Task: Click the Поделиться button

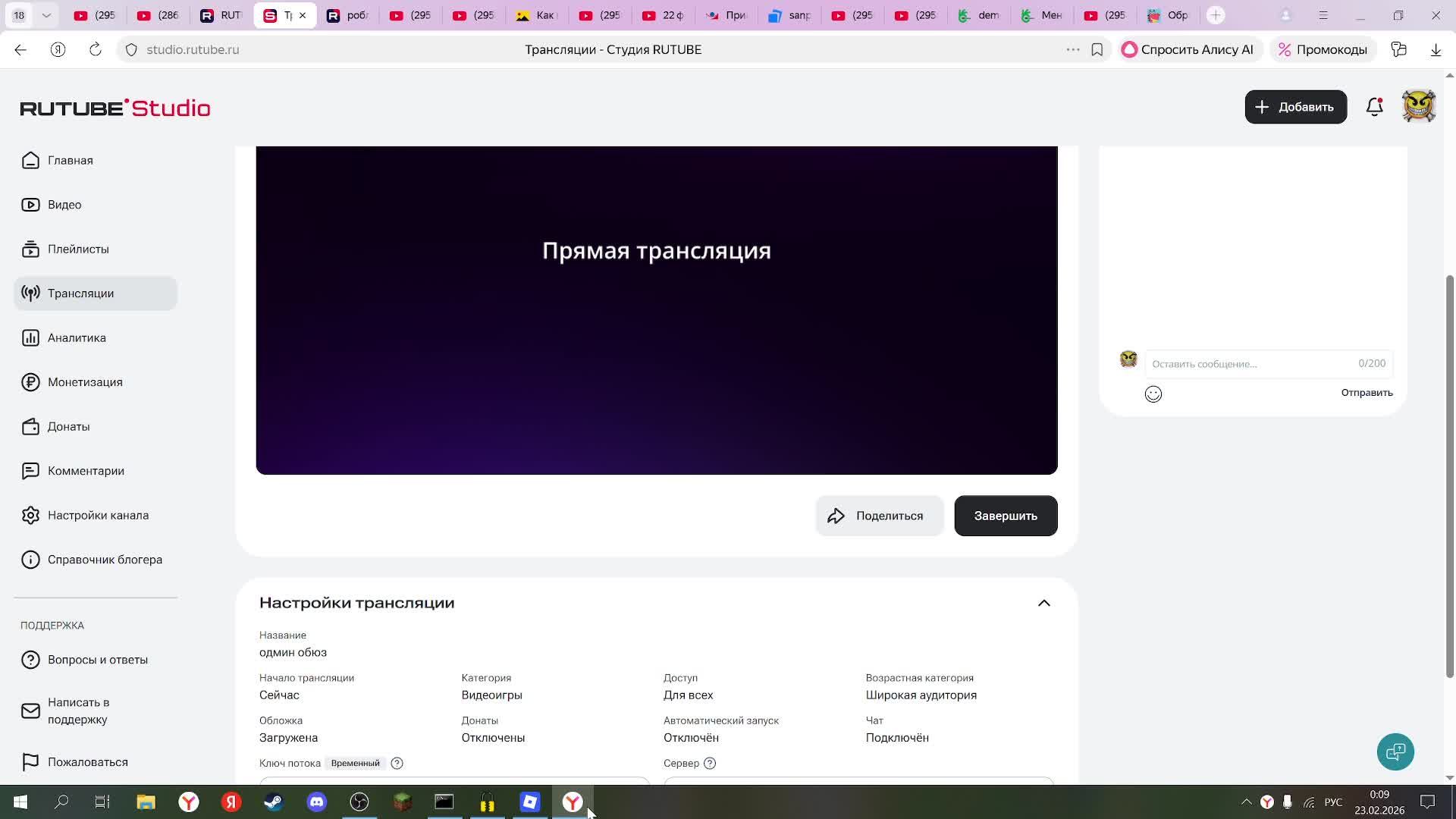Action: [x=879, y=516]
